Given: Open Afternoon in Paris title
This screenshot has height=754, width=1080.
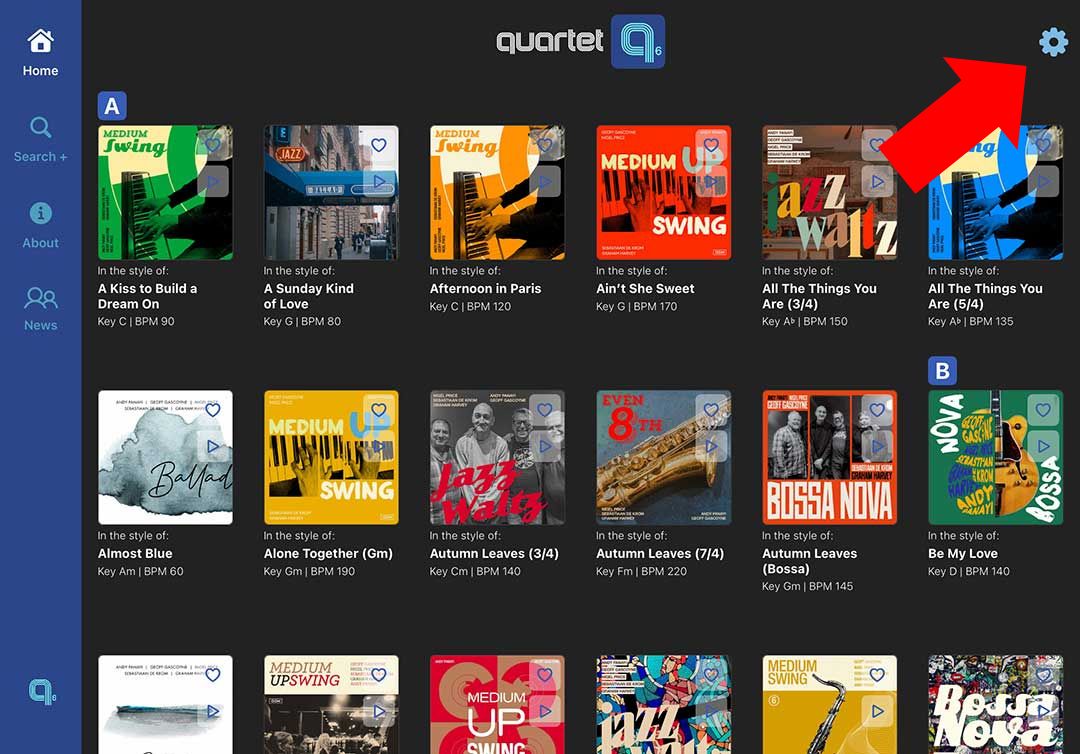Looking at the screenshot, I should (486, 289).
